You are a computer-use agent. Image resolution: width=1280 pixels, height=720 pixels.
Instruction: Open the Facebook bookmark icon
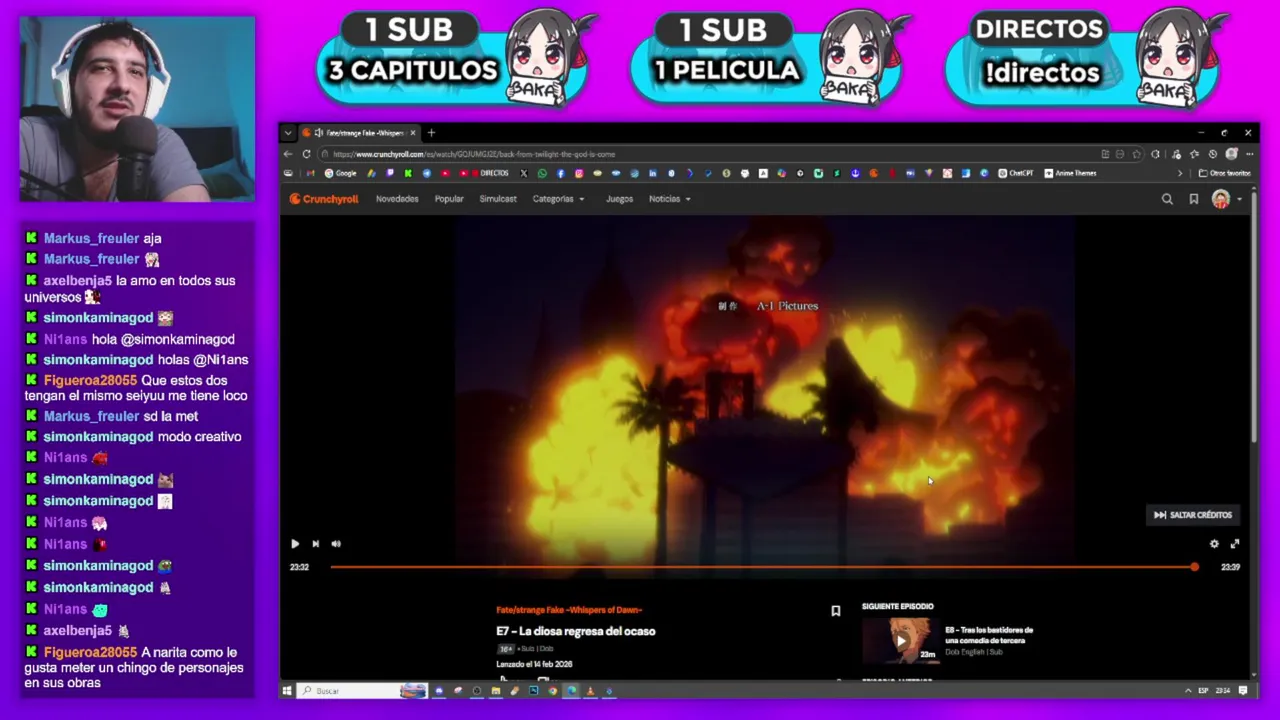(560, 173)
